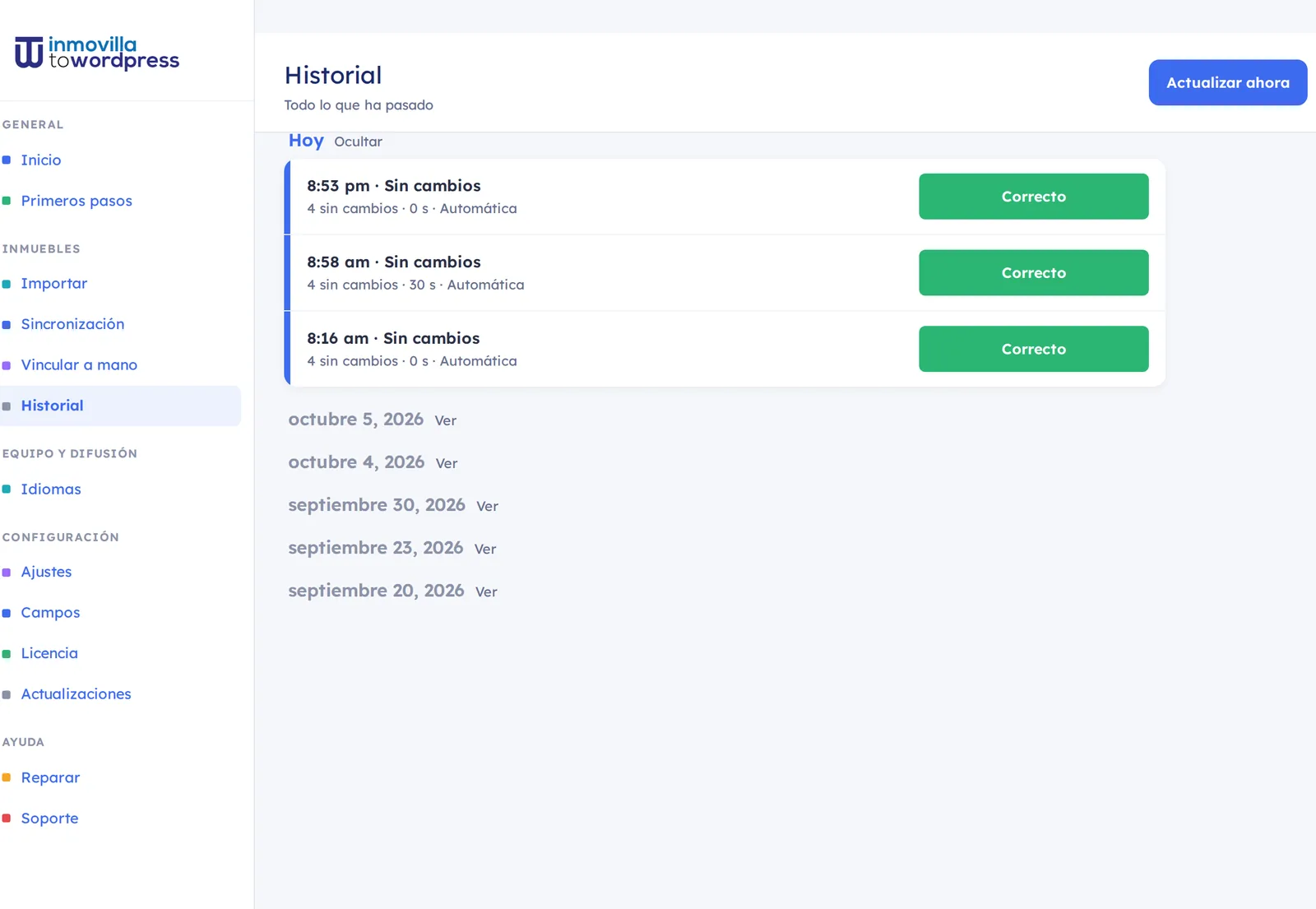
Task: Navigate to Sincronización
Action: (72, 324)
